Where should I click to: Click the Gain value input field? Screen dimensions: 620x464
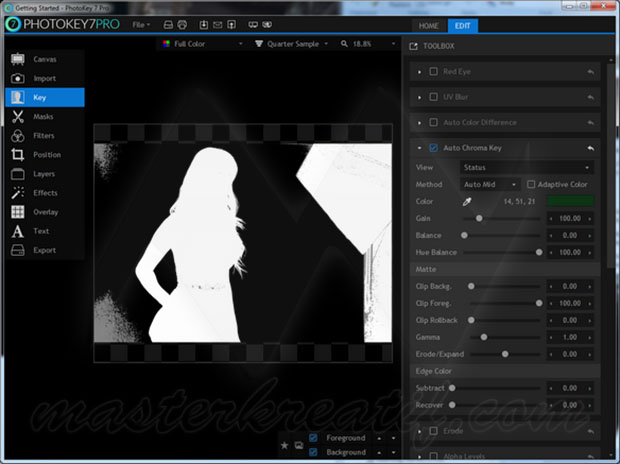click(571, 218)
